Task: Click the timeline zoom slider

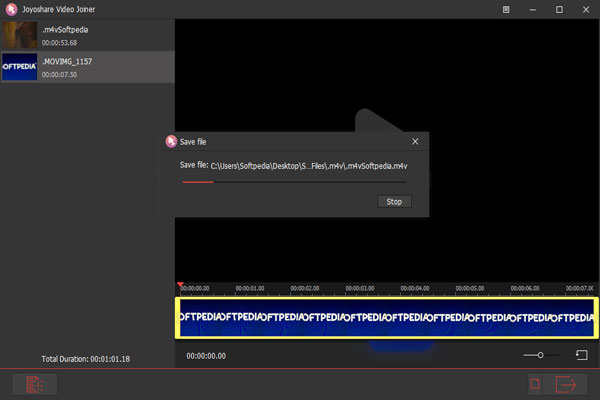Action: pyautogui.click(x=541, y=355)
